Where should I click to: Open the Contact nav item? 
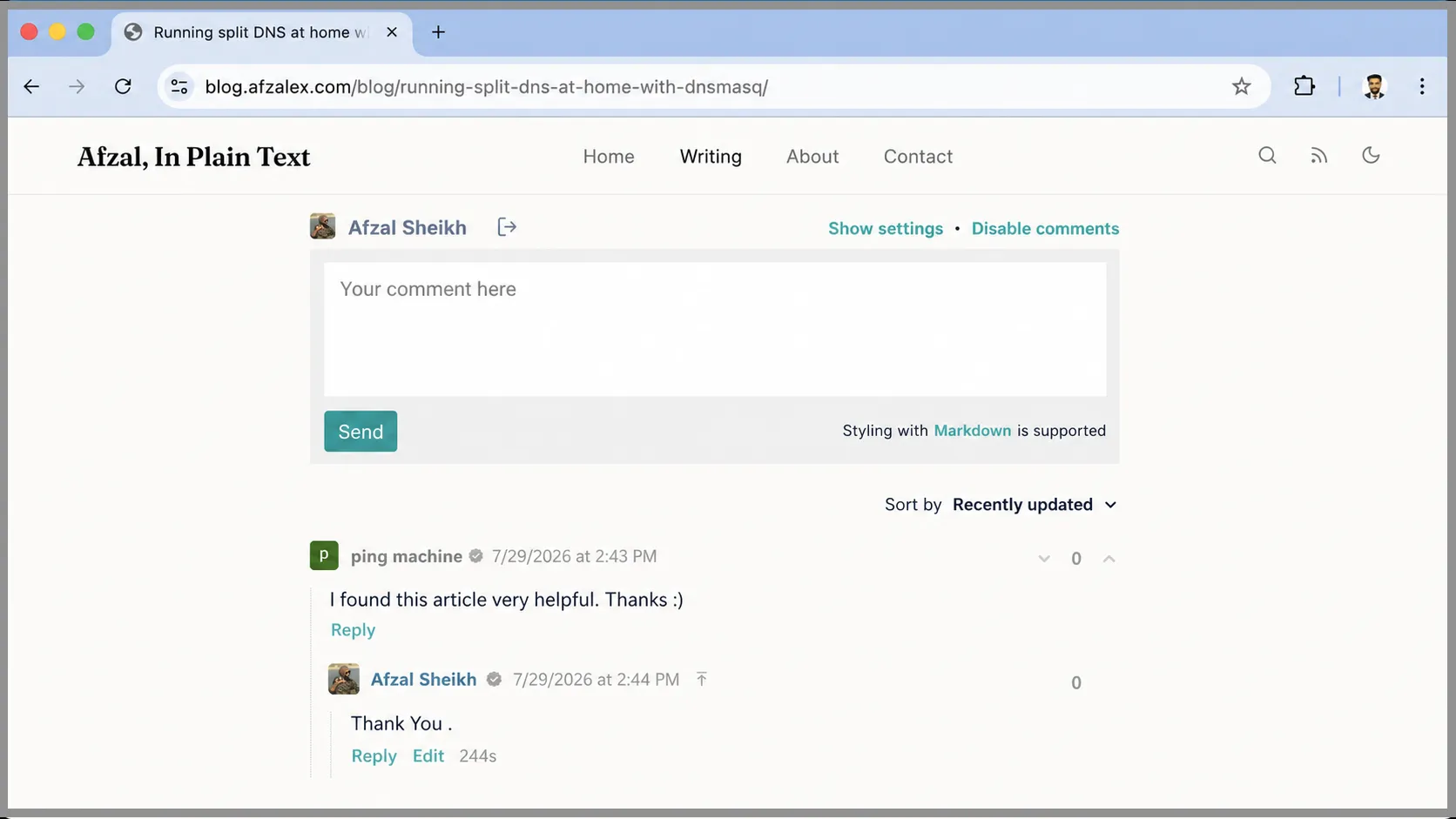[x=918, y=157]
